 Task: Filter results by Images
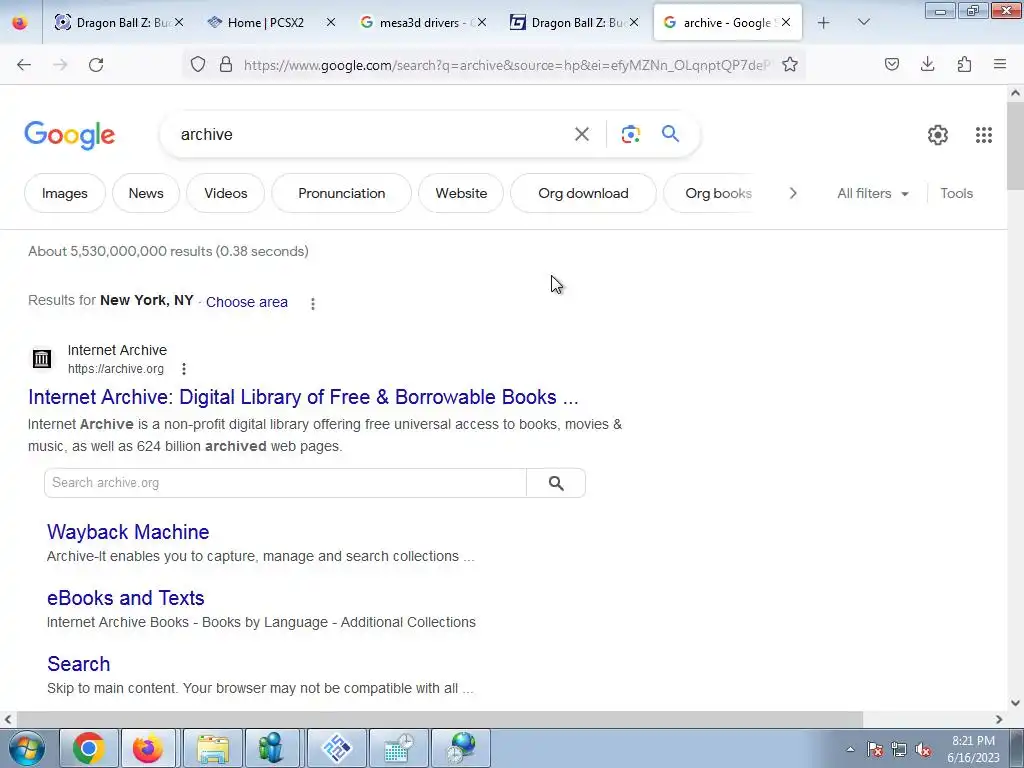click(x=65, y=193)
